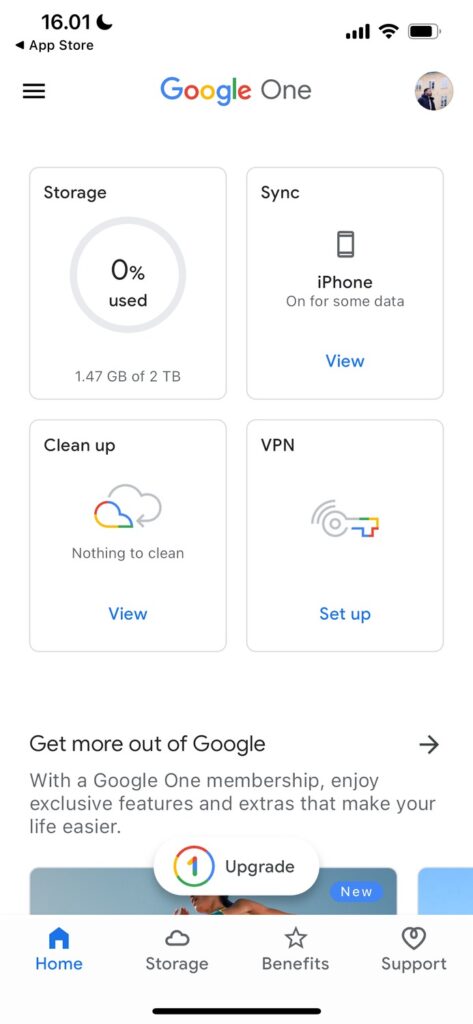The height and width of the screenshot is (1024, 473).
Task: Tap the profile avatar picture
Action: pyautogui.click(x=434, y=91)
